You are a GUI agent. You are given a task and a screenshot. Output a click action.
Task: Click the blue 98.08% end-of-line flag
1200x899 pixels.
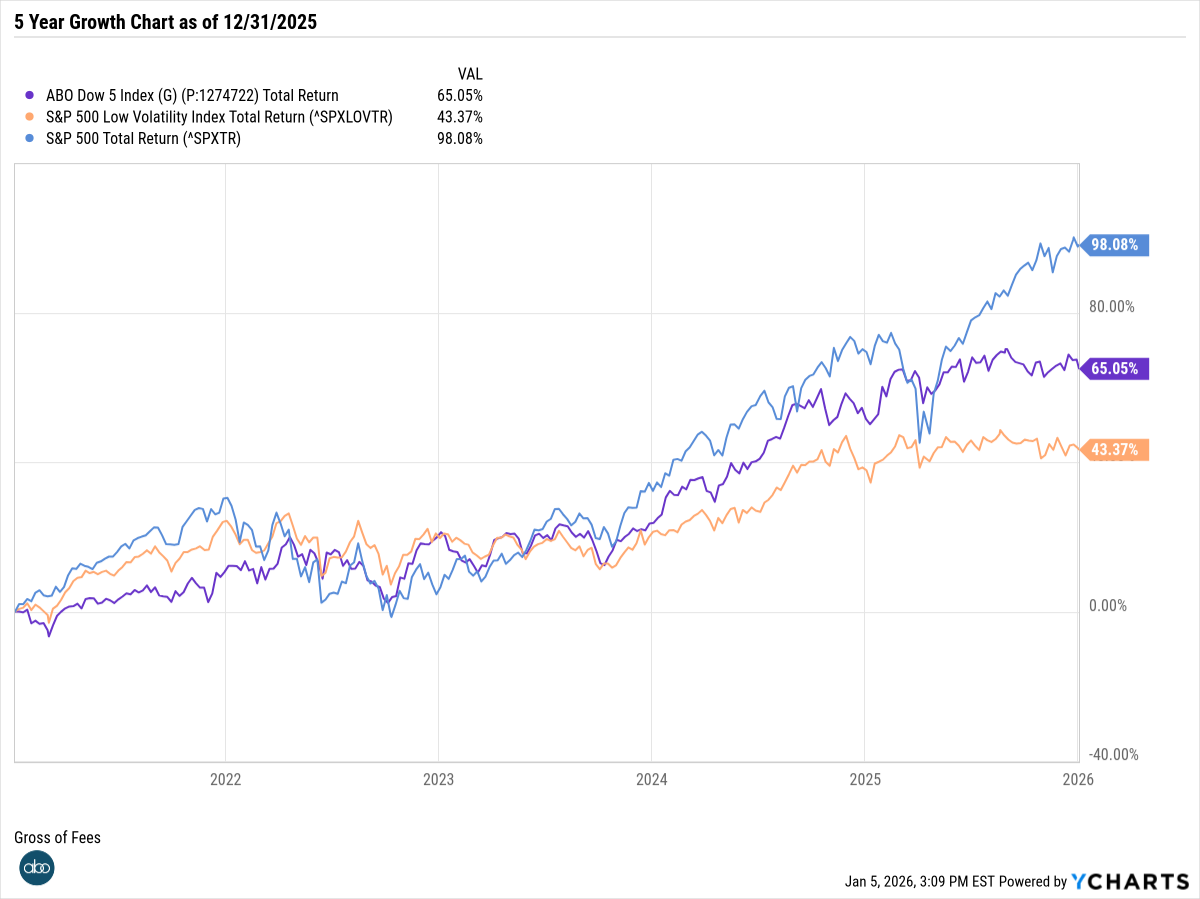tap(1114, 244)
